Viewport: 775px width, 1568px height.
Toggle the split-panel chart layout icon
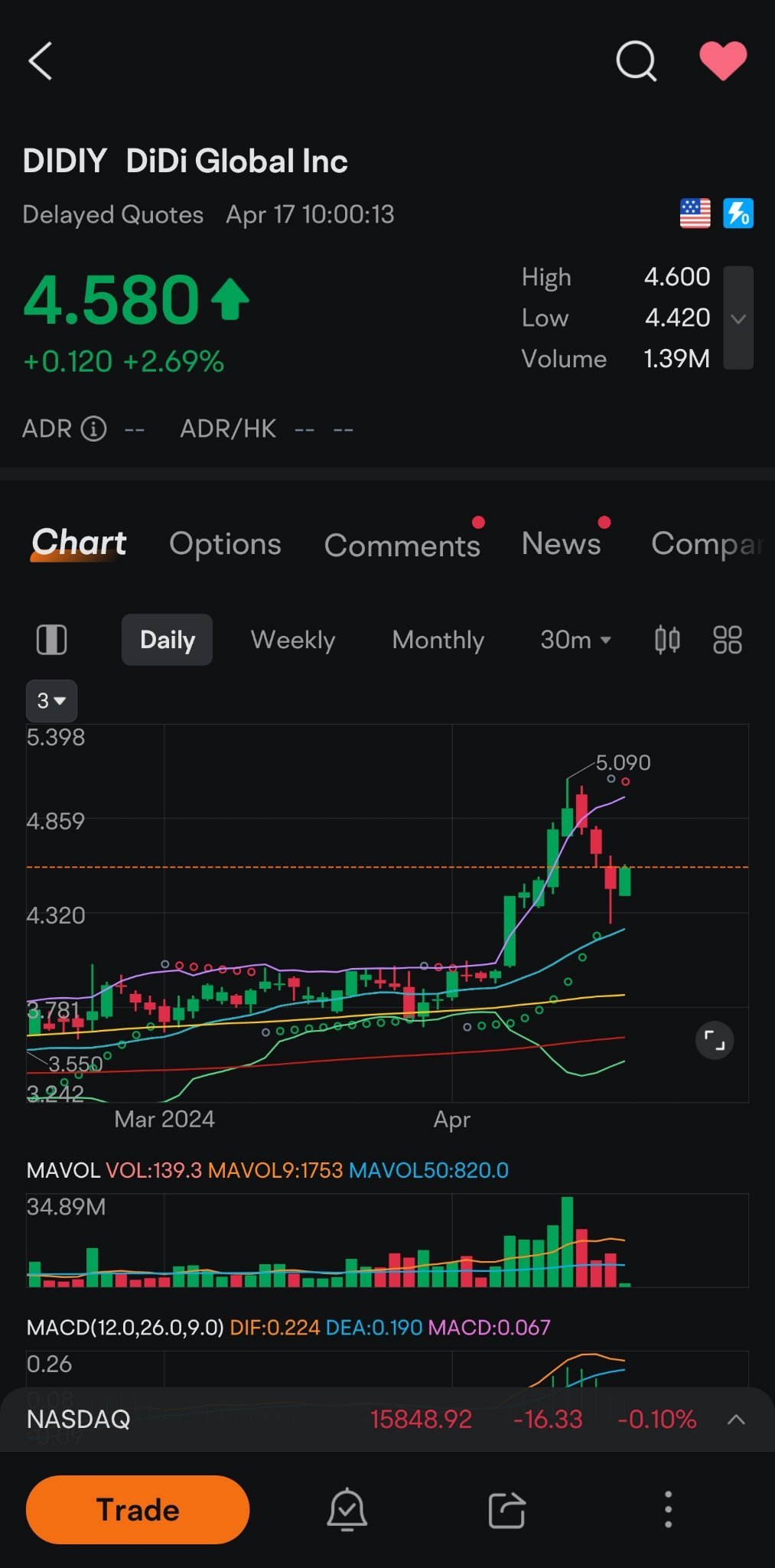pos(52,640)
